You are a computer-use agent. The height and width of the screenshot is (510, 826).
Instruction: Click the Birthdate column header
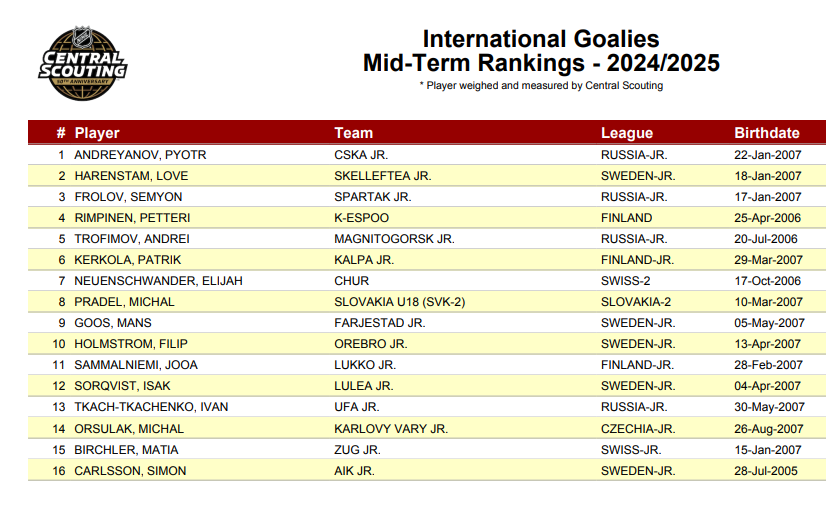[x=767, y=133]
